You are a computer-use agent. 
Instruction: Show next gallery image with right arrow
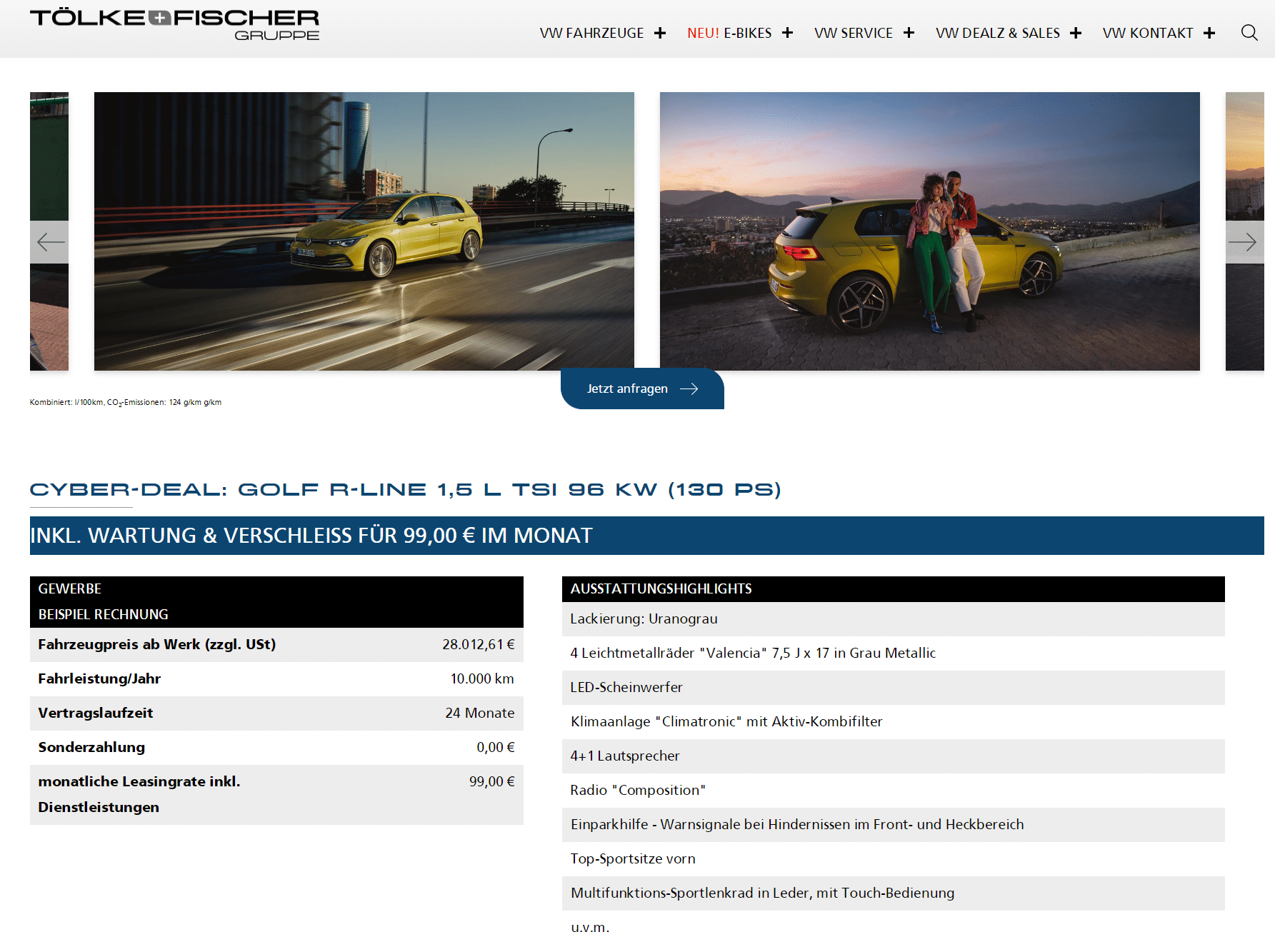(x=1244, y=242)
